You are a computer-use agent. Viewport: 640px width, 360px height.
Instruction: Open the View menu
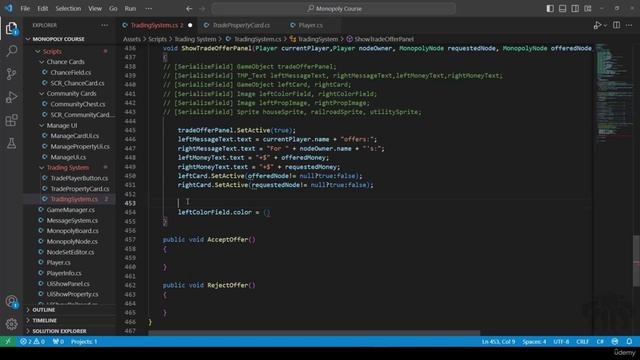coord(95,9)
